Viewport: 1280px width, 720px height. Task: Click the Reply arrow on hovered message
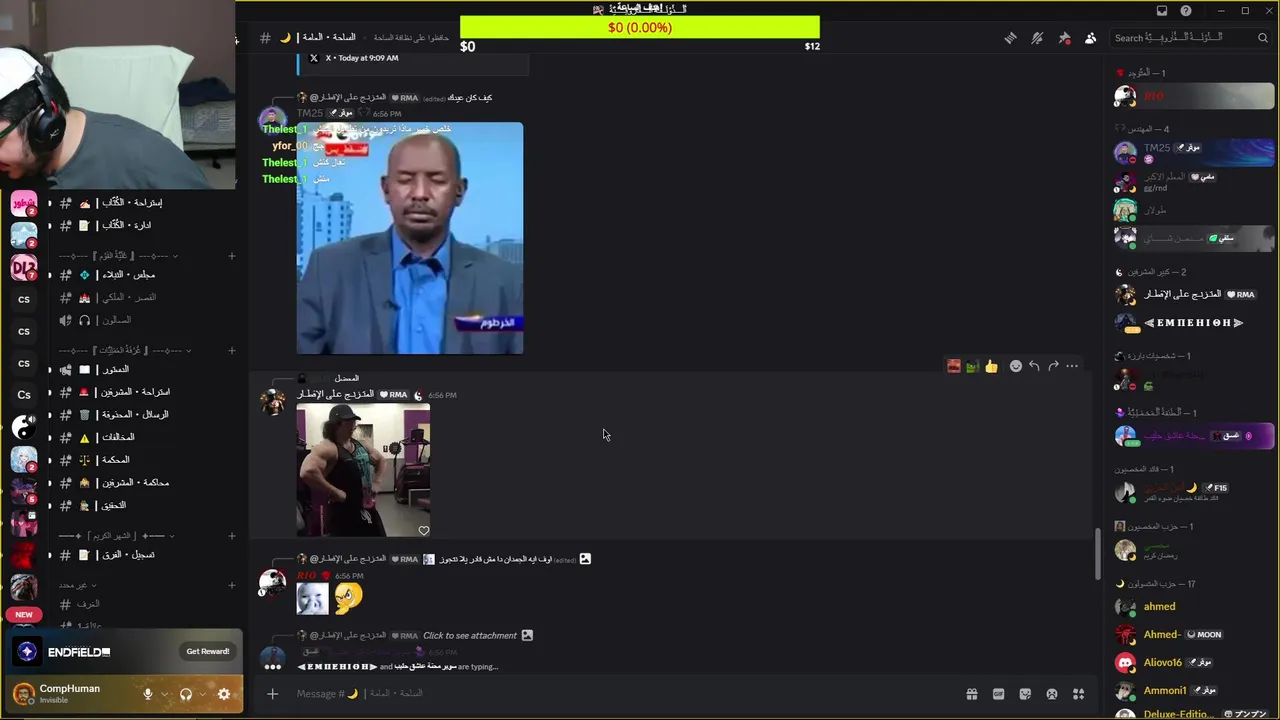click(x=1034, y=366)
